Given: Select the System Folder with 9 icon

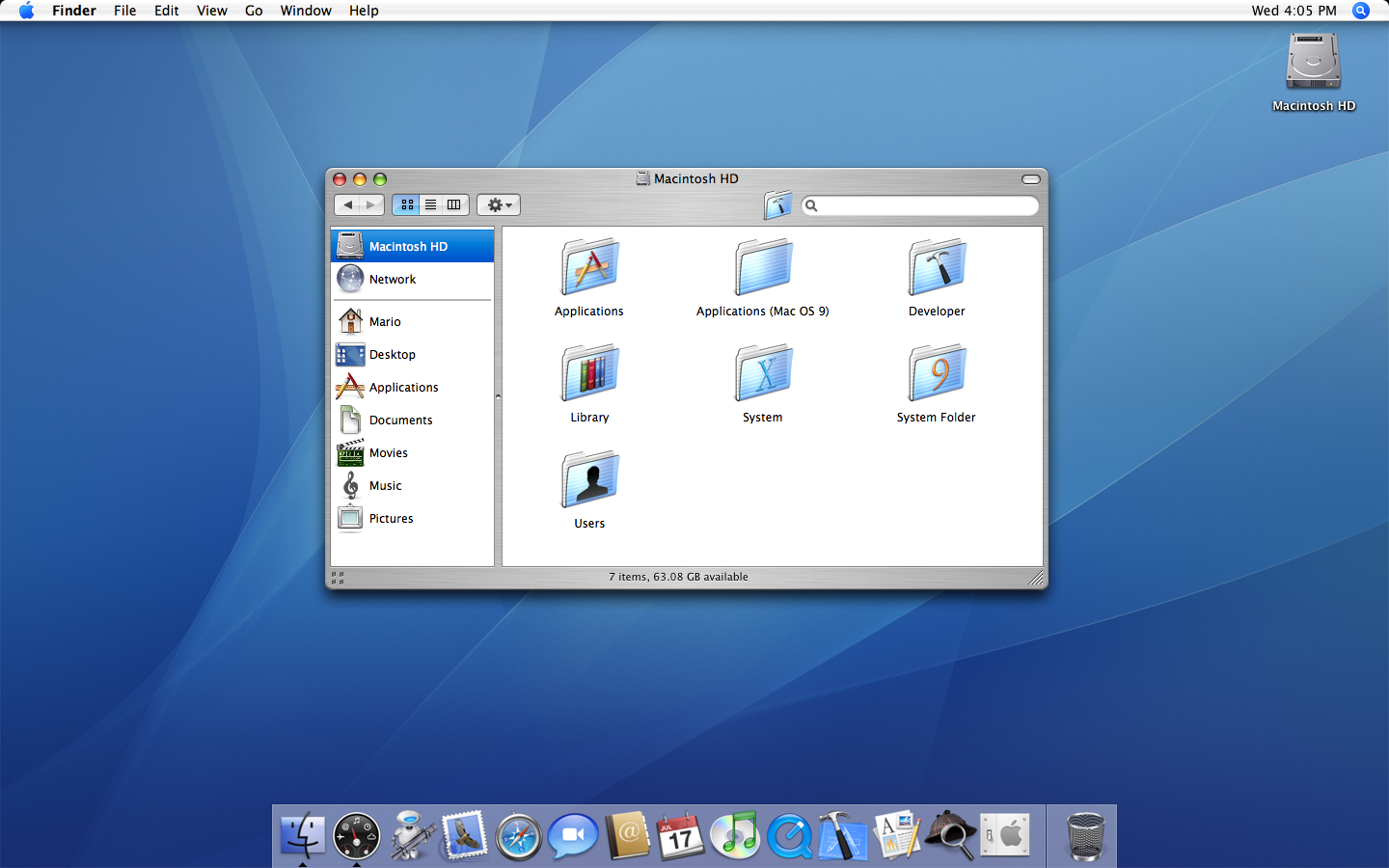Looking at the screenshot, I should click(937, 373).
